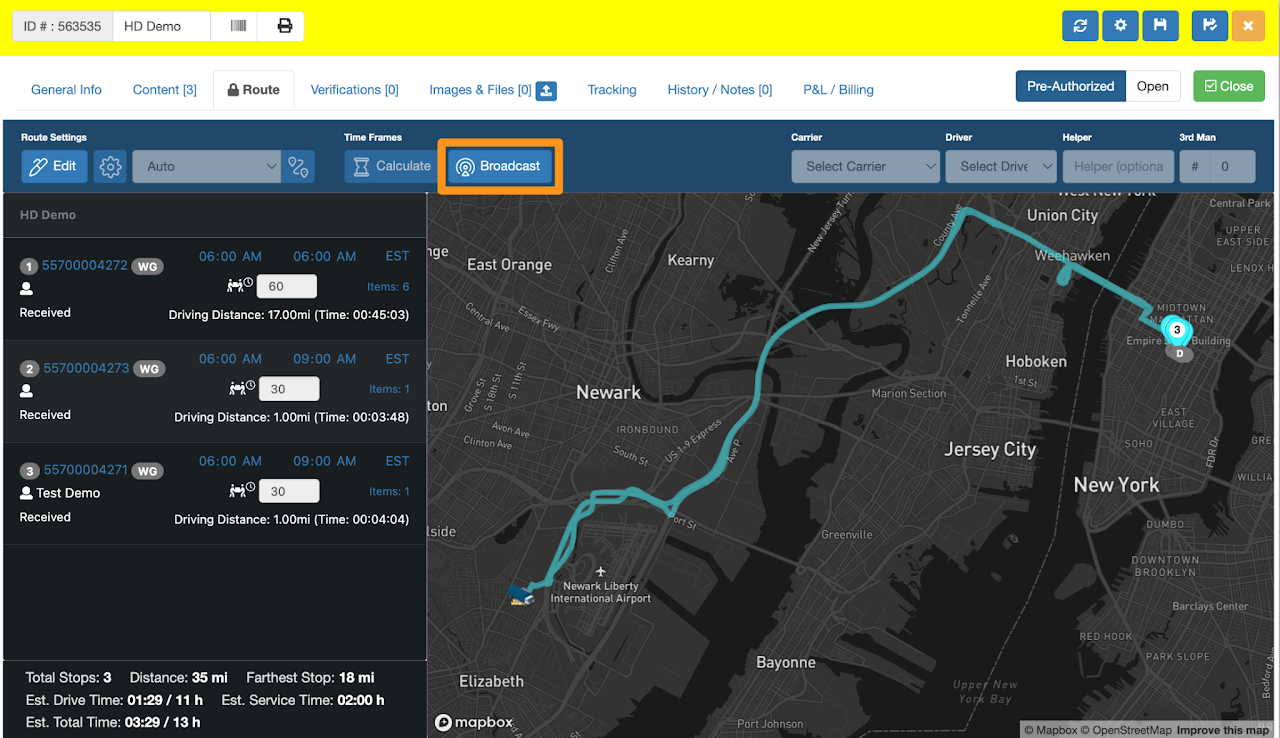Click the Mapbox logo on the map
The height and width of the screenshot is (738, 1280).
(474, 722)
